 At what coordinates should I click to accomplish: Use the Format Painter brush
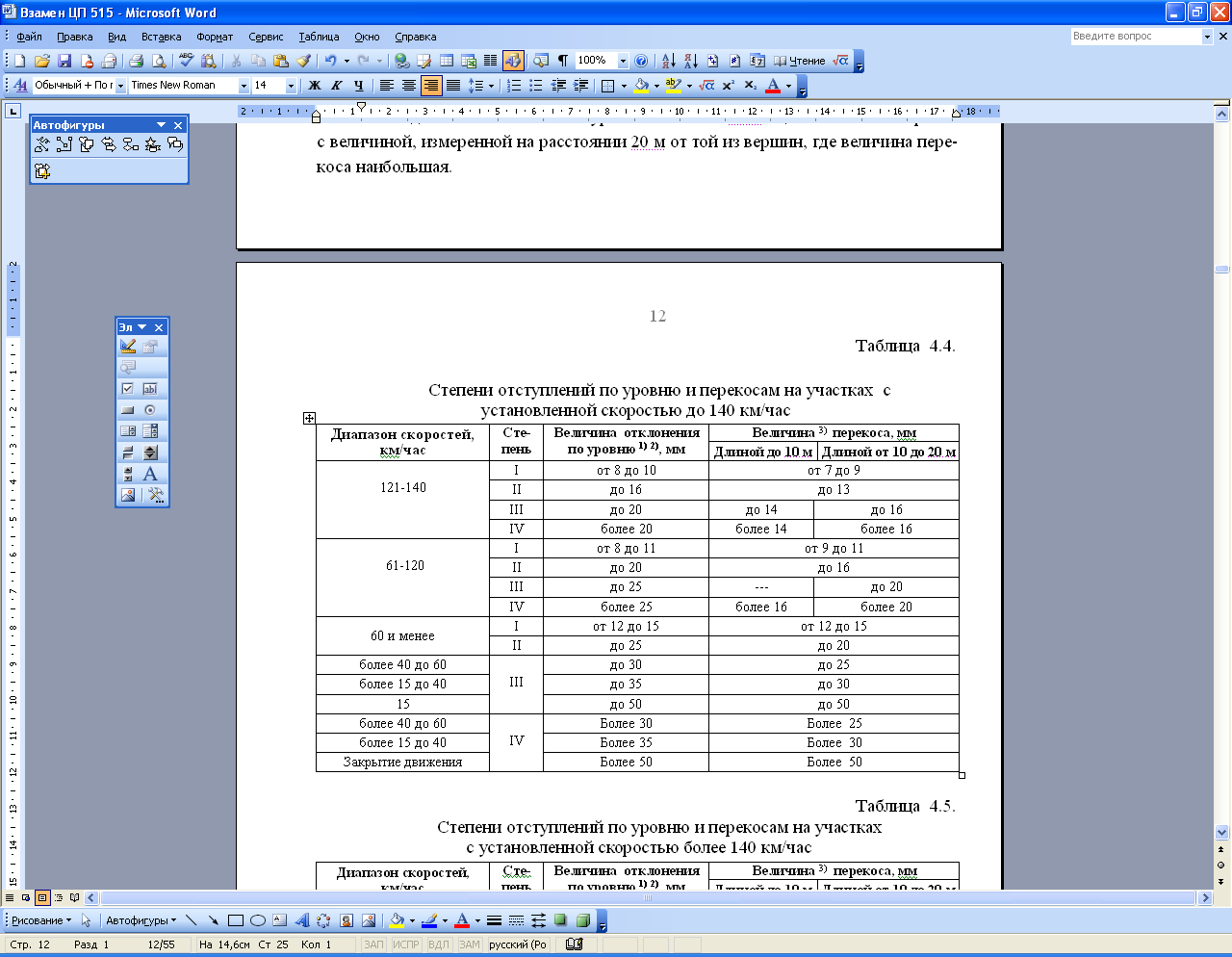pos(304,61)
